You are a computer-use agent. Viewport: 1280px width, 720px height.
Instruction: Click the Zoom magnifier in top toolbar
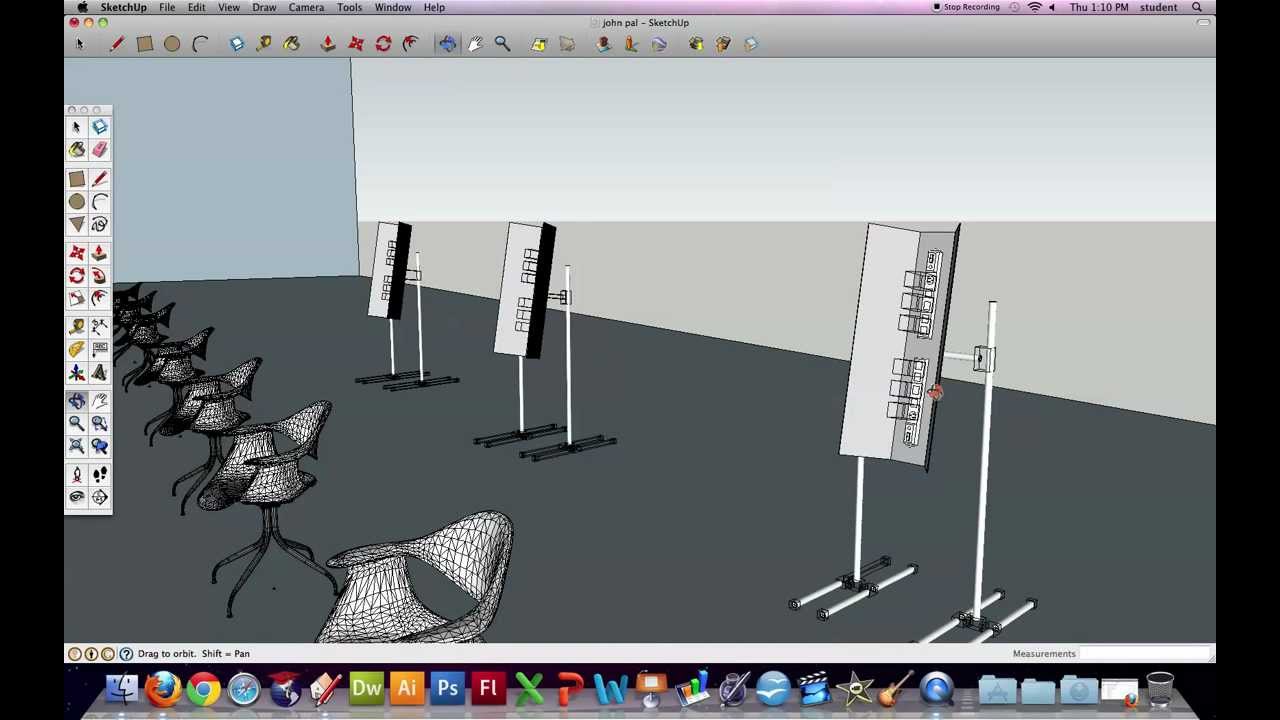click(x=502, y=43)
